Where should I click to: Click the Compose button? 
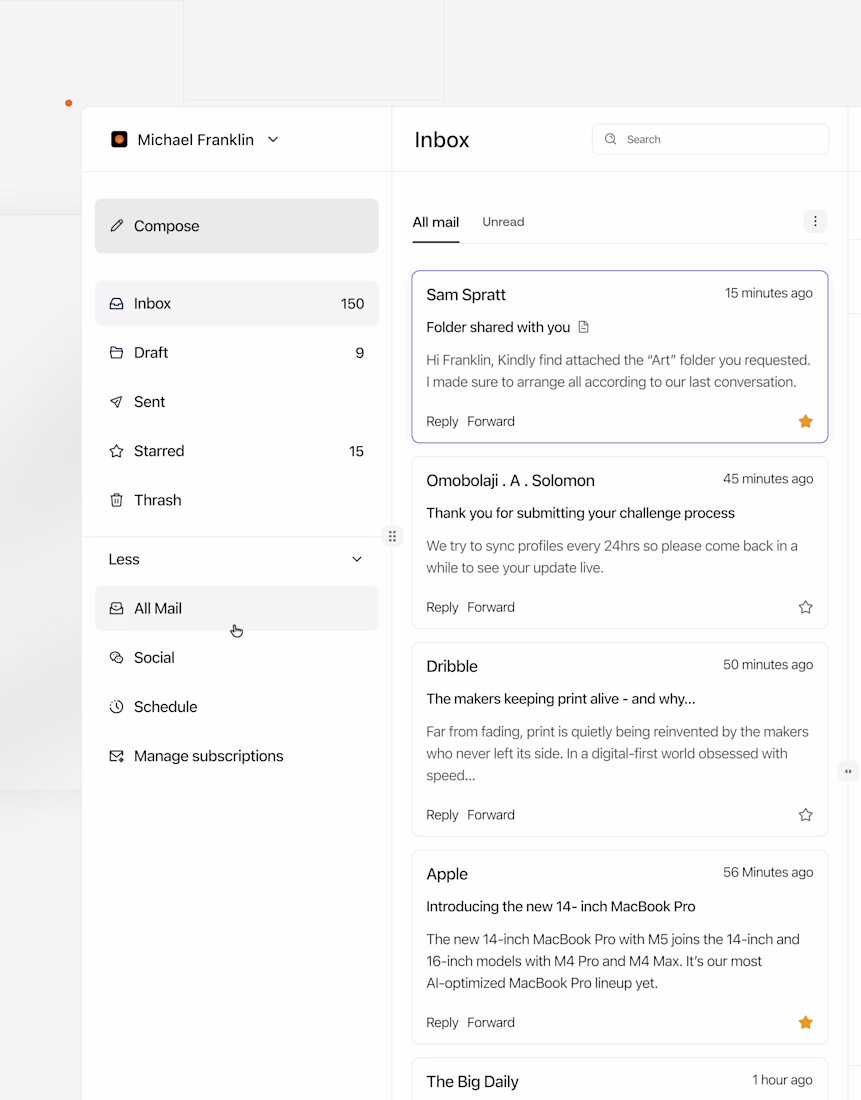tap(236, 226)
